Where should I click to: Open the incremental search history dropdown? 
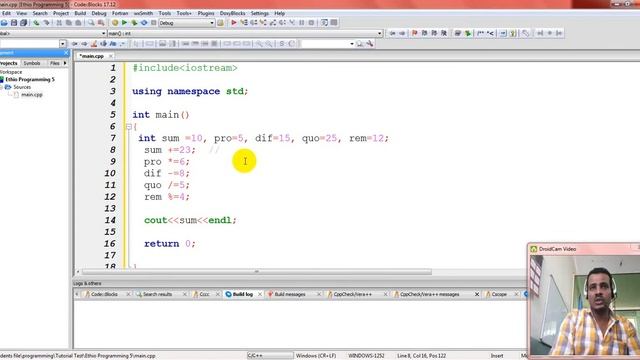point(62,44)
